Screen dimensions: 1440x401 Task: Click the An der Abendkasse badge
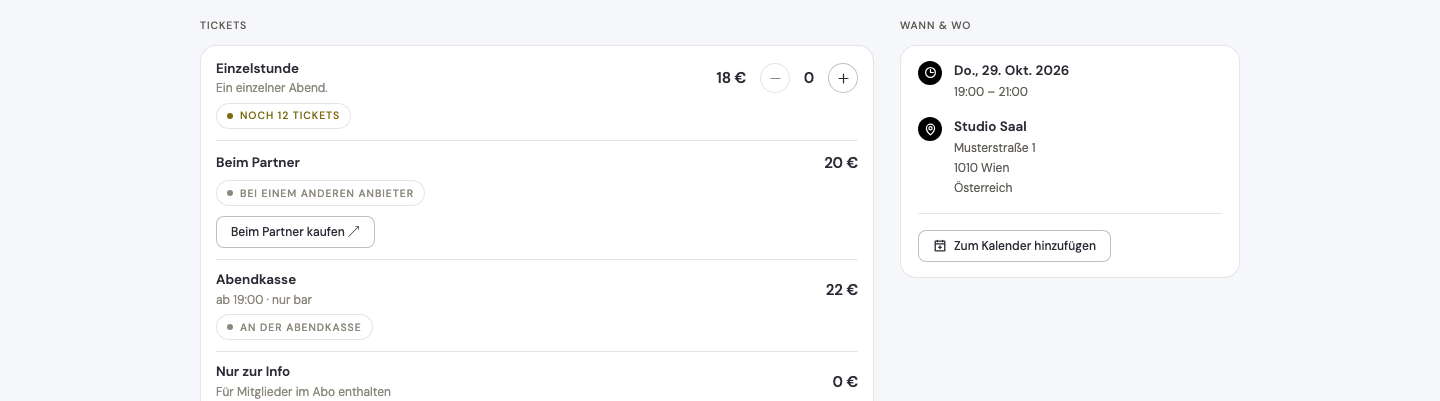pyautogui.click(x=294, y=327)
